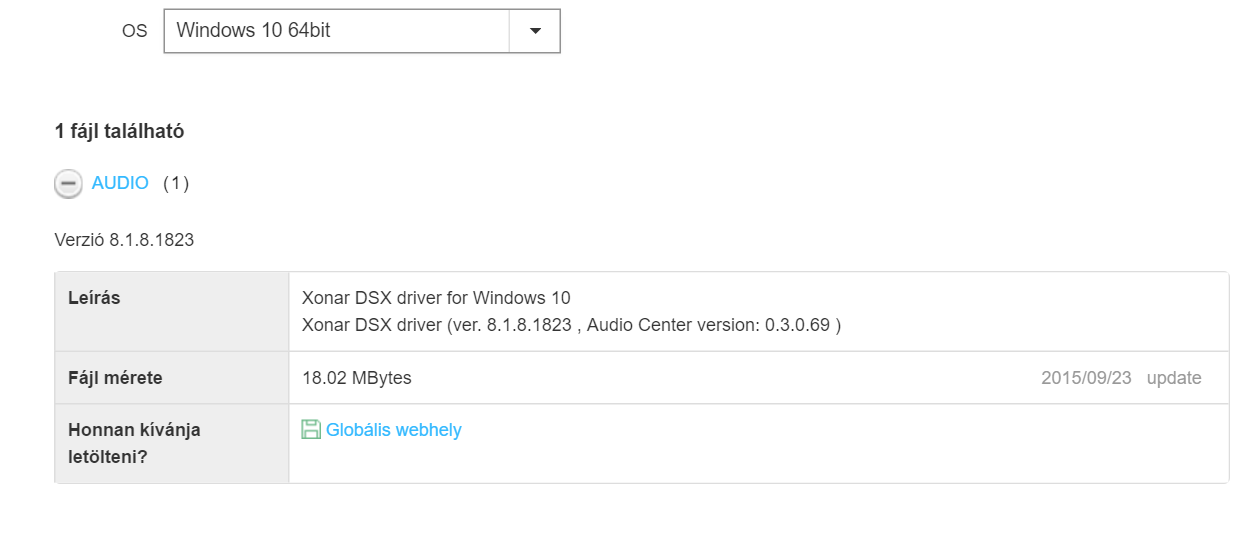Image resolution: width=1245 pixels, height=551 pixels.
Task: Click "Xonar DSX driver" on second description line
Action: pos(371,325)
